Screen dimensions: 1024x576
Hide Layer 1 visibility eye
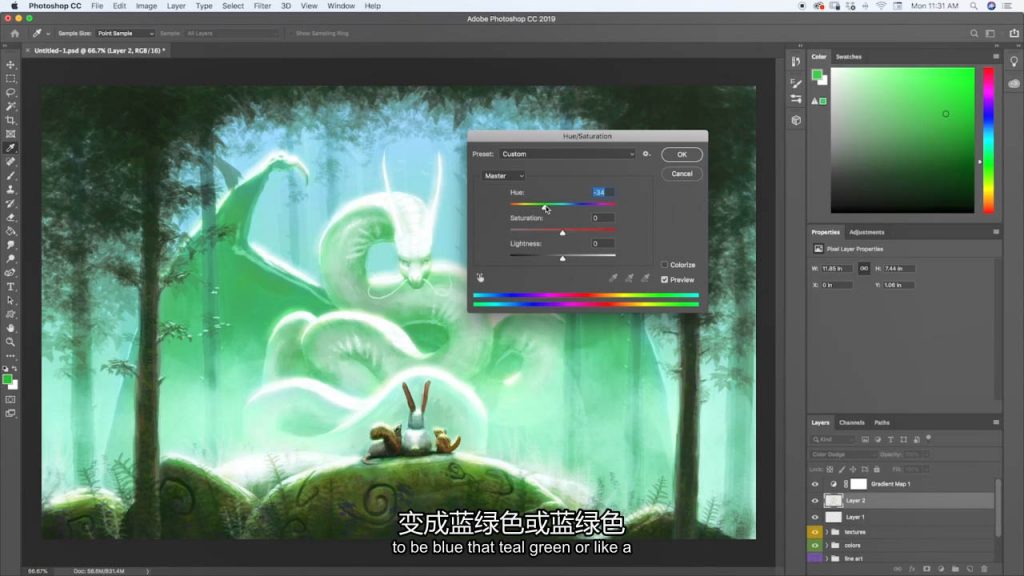point(814,517)
